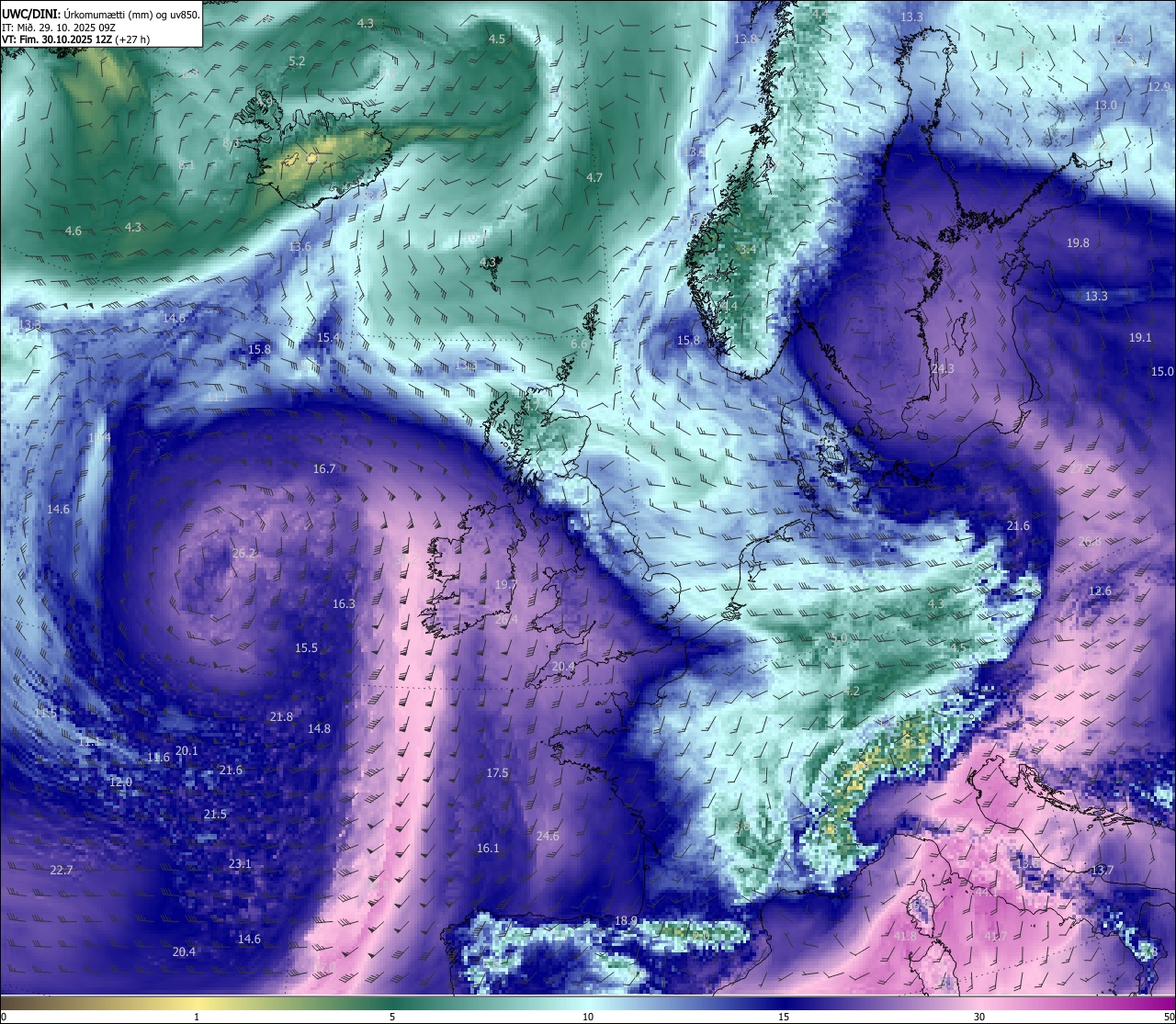Screen dimensions: 1176x1024
Task: Click the 17.5 value label
Action: coord(497,773)
